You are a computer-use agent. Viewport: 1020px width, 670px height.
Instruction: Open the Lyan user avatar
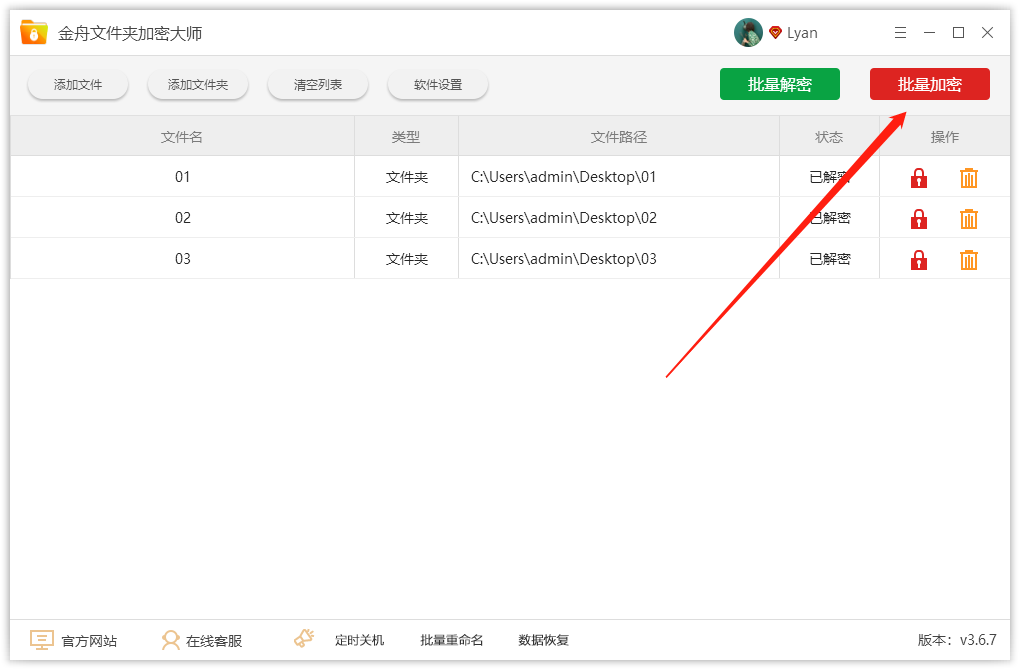coord(748,33)
